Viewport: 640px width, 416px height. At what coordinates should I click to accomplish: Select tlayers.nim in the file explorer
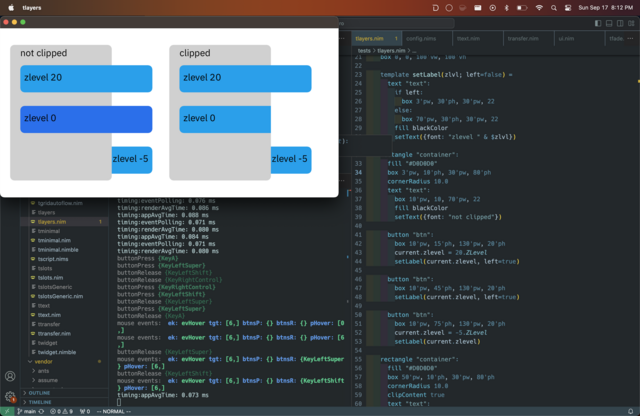coord(52,222)
